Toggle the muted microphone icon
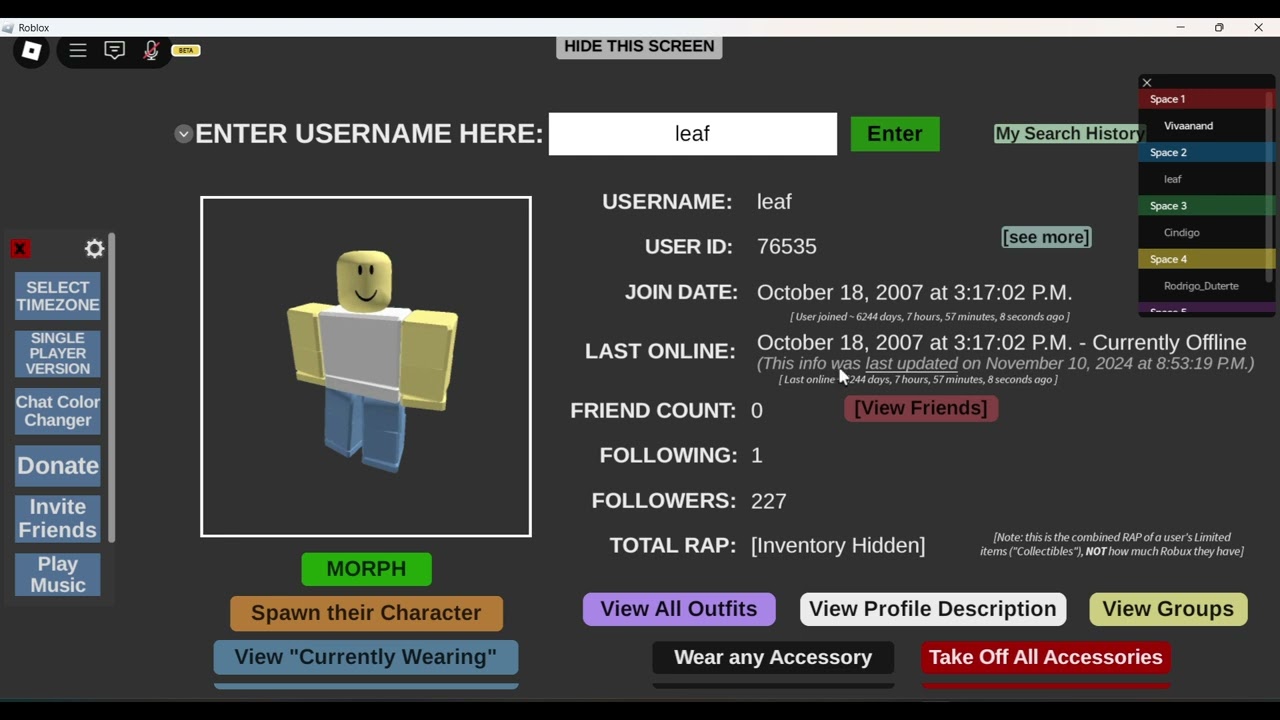Viewport: 1280px width, 720px height. point(151,50)
